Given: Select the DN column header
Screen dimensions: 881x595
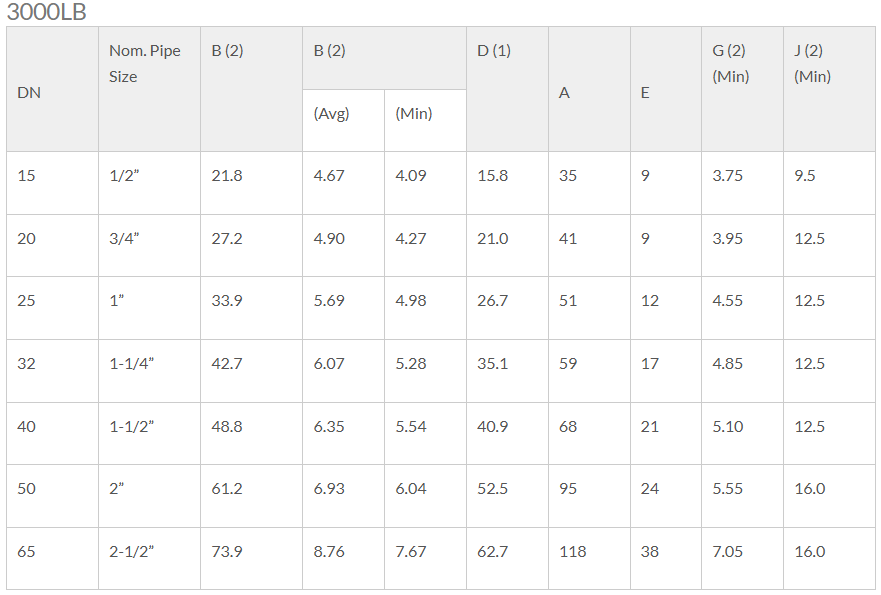Looking at the screenshot, I should (x=52, y=89).
